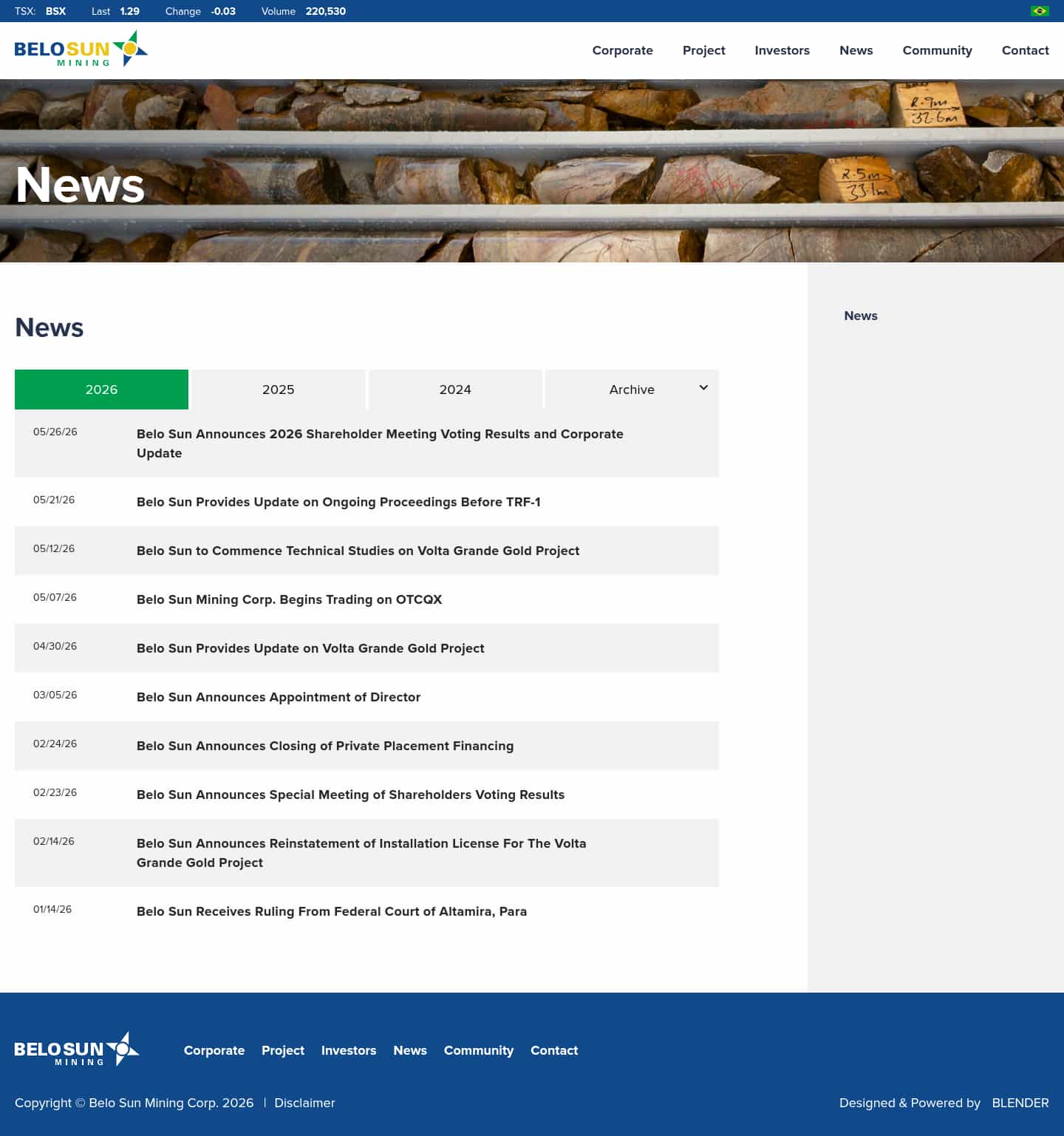1064x1136 pixels.
Task: Click the Belo Sun Mining header logo
Action: [81, 50]
